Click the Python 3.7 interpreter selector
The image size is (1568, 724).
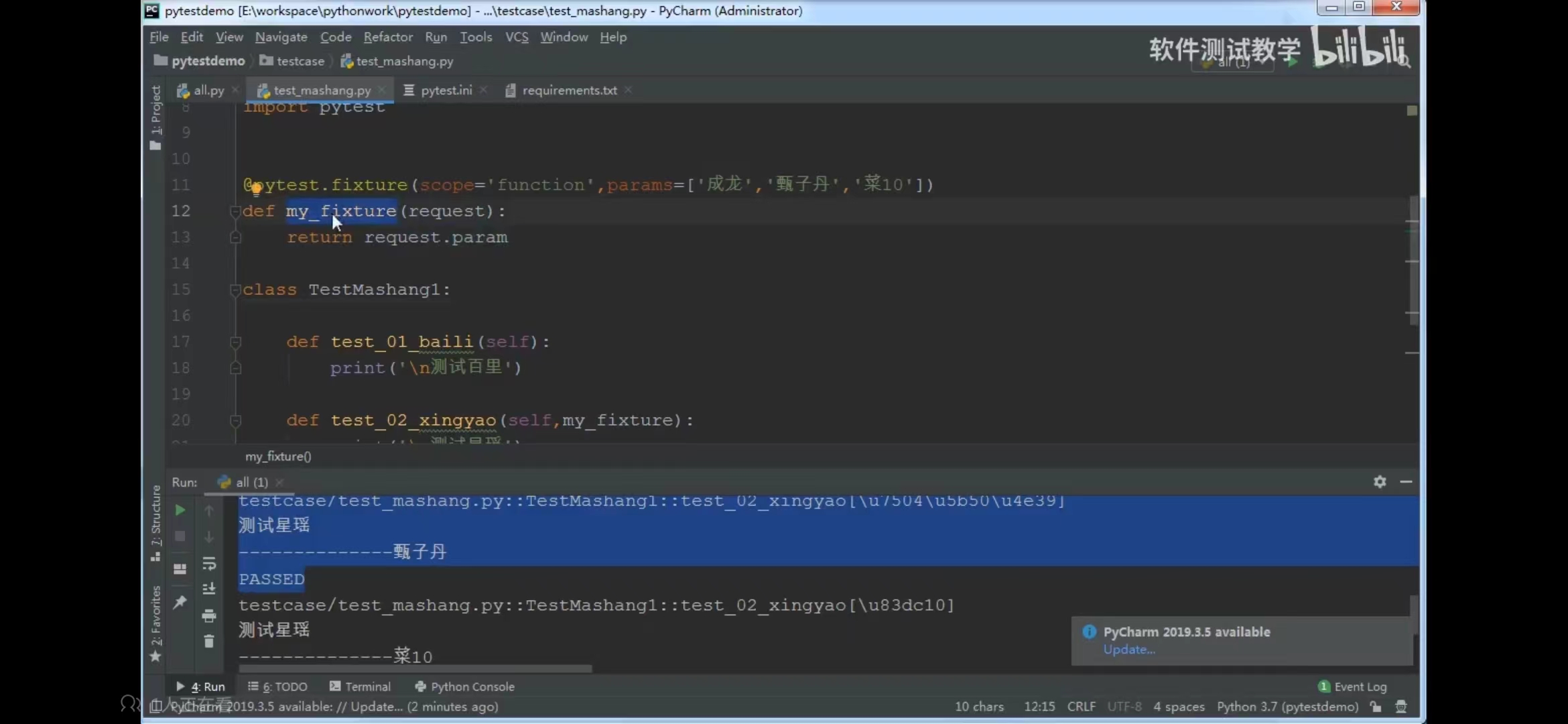click(1287, 707)
